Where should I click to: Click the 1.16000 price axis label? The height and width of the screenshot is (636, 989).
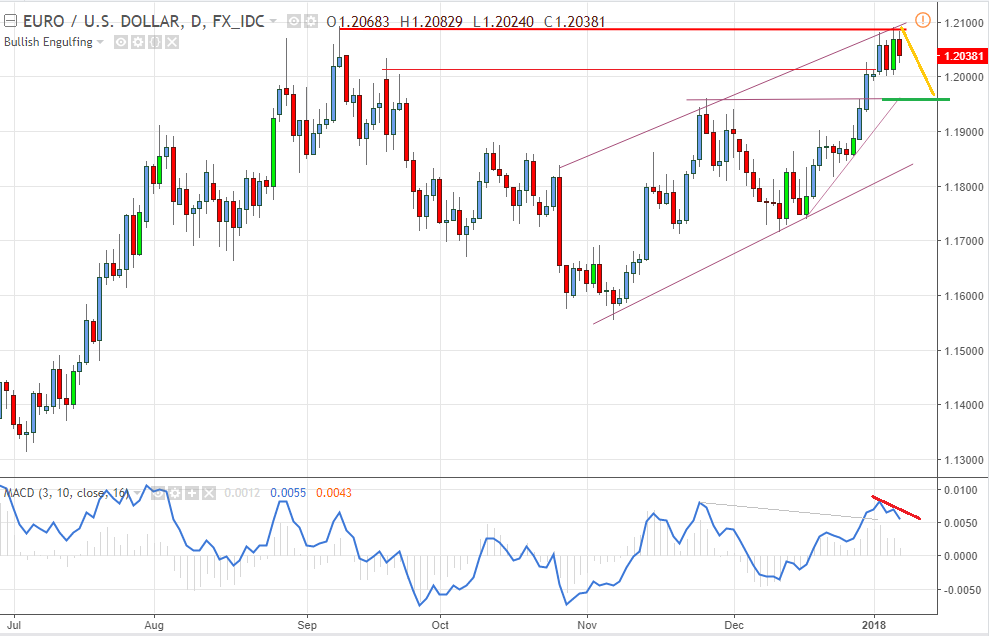coord(964,296)
